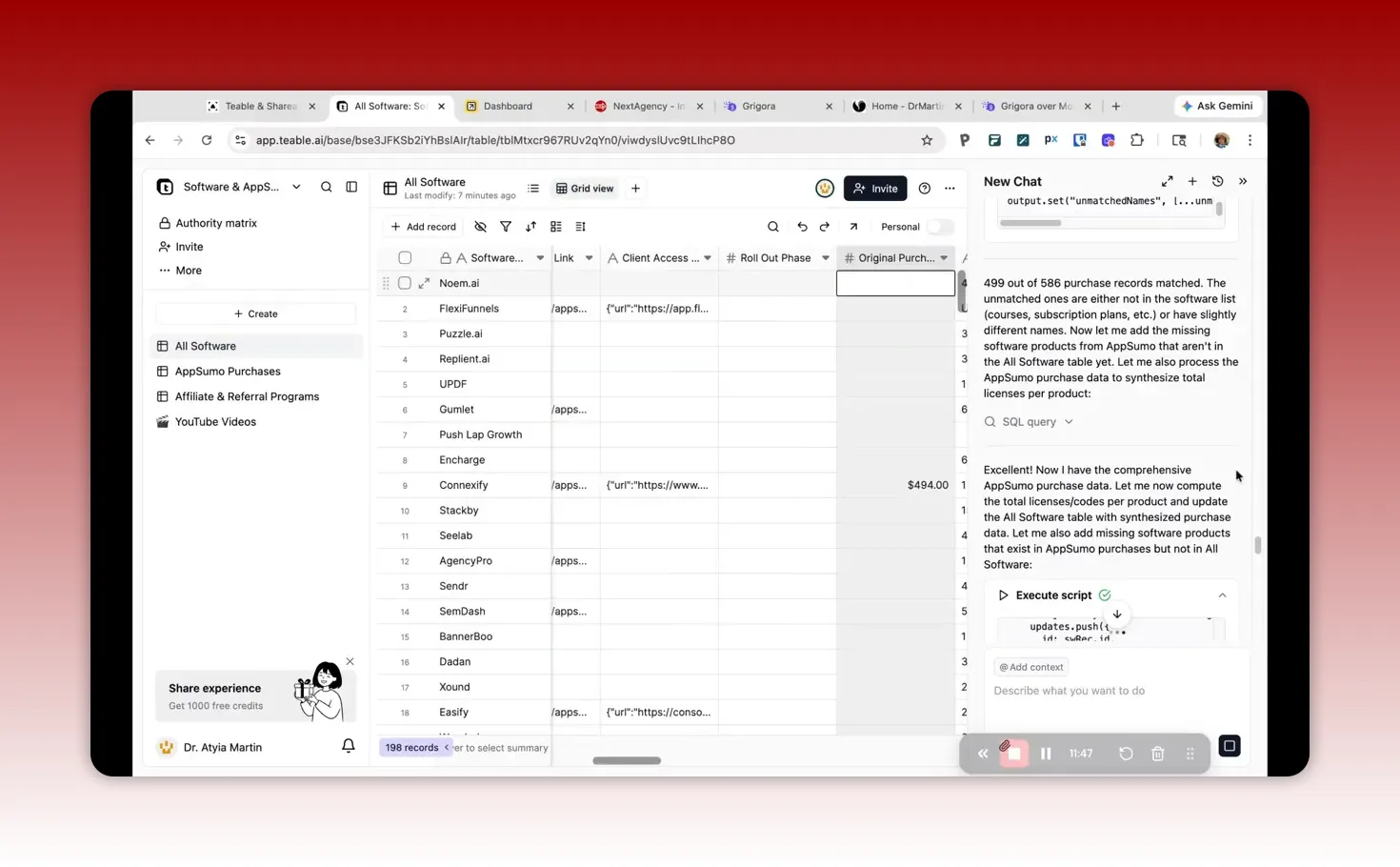Screen dimensions: 1400x867
Task: Pause the screen recording
Action: 1046,754
